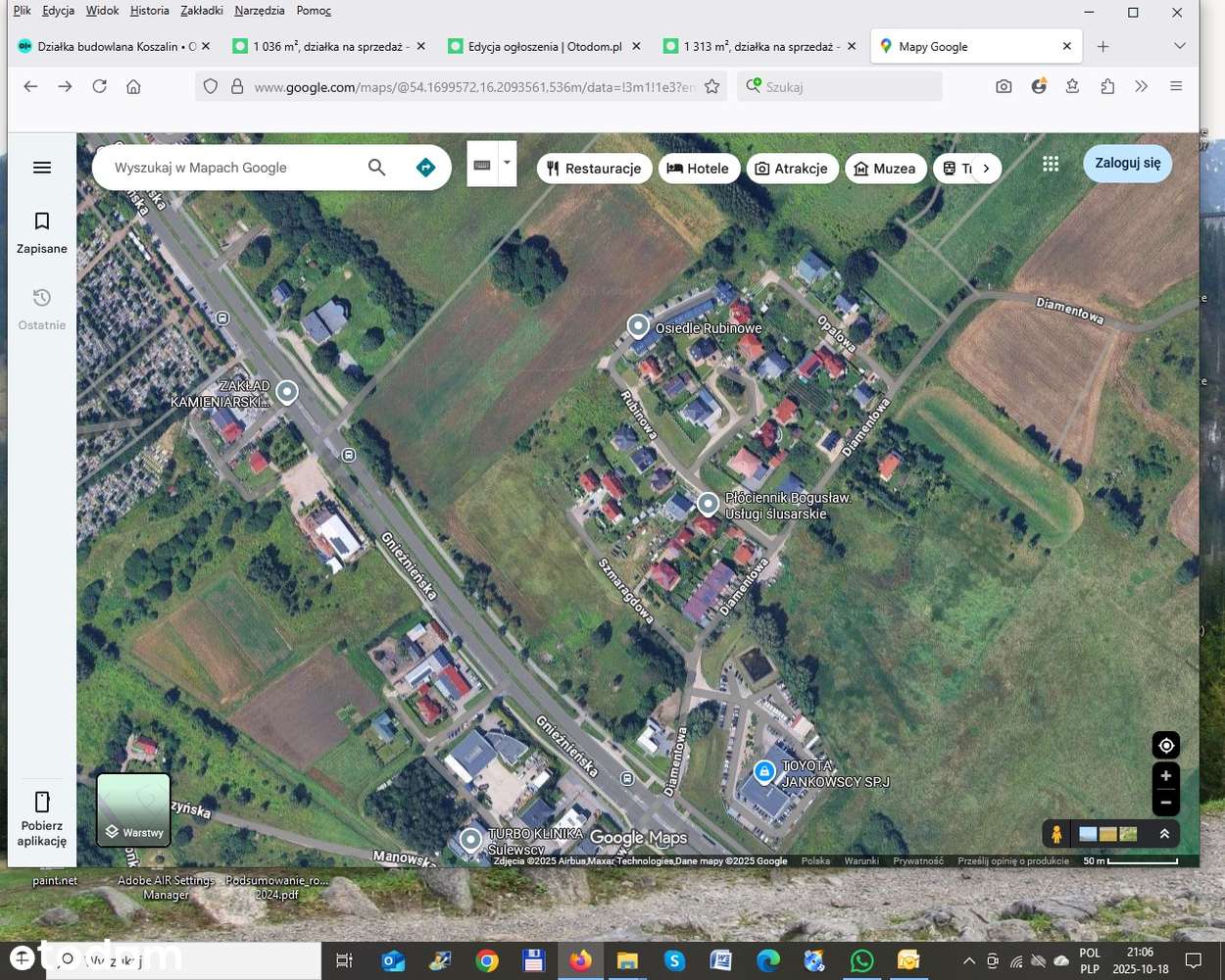
Task: Click the Google Maps search field
Action: click(233, 168)
